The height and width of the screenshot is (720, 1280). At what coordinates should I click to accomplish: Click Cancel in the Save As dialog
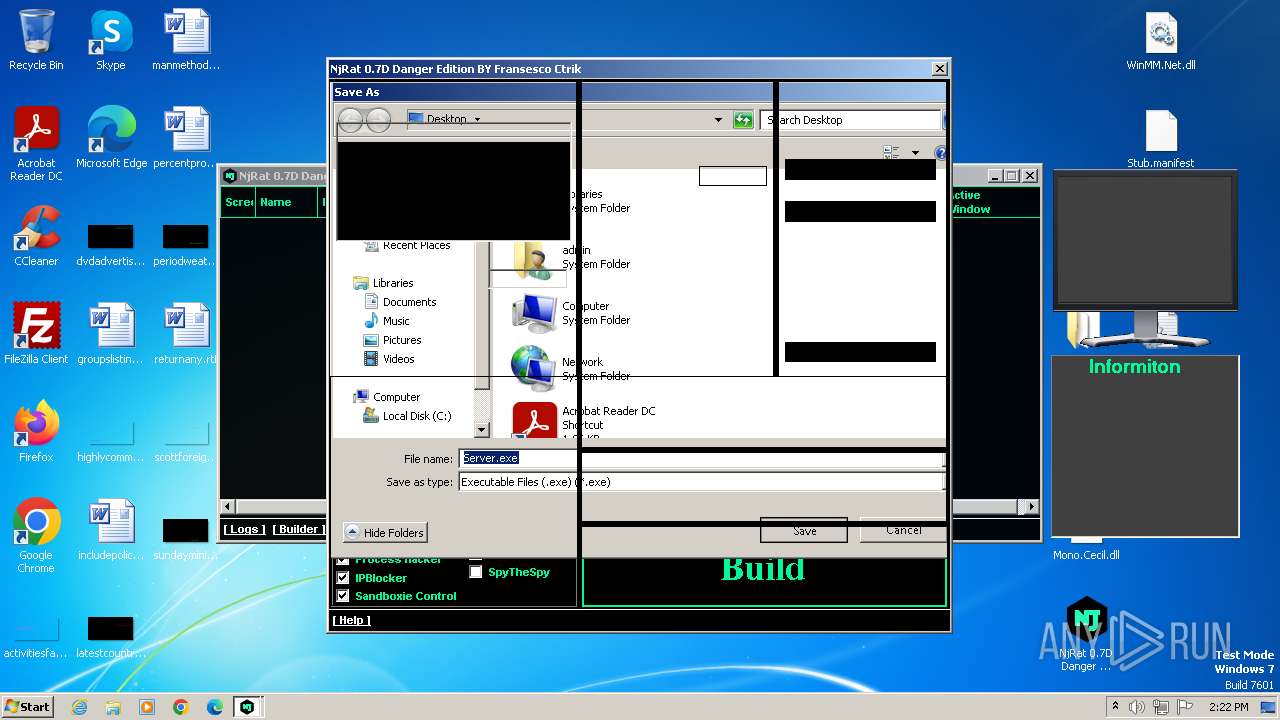pos(903,530)
